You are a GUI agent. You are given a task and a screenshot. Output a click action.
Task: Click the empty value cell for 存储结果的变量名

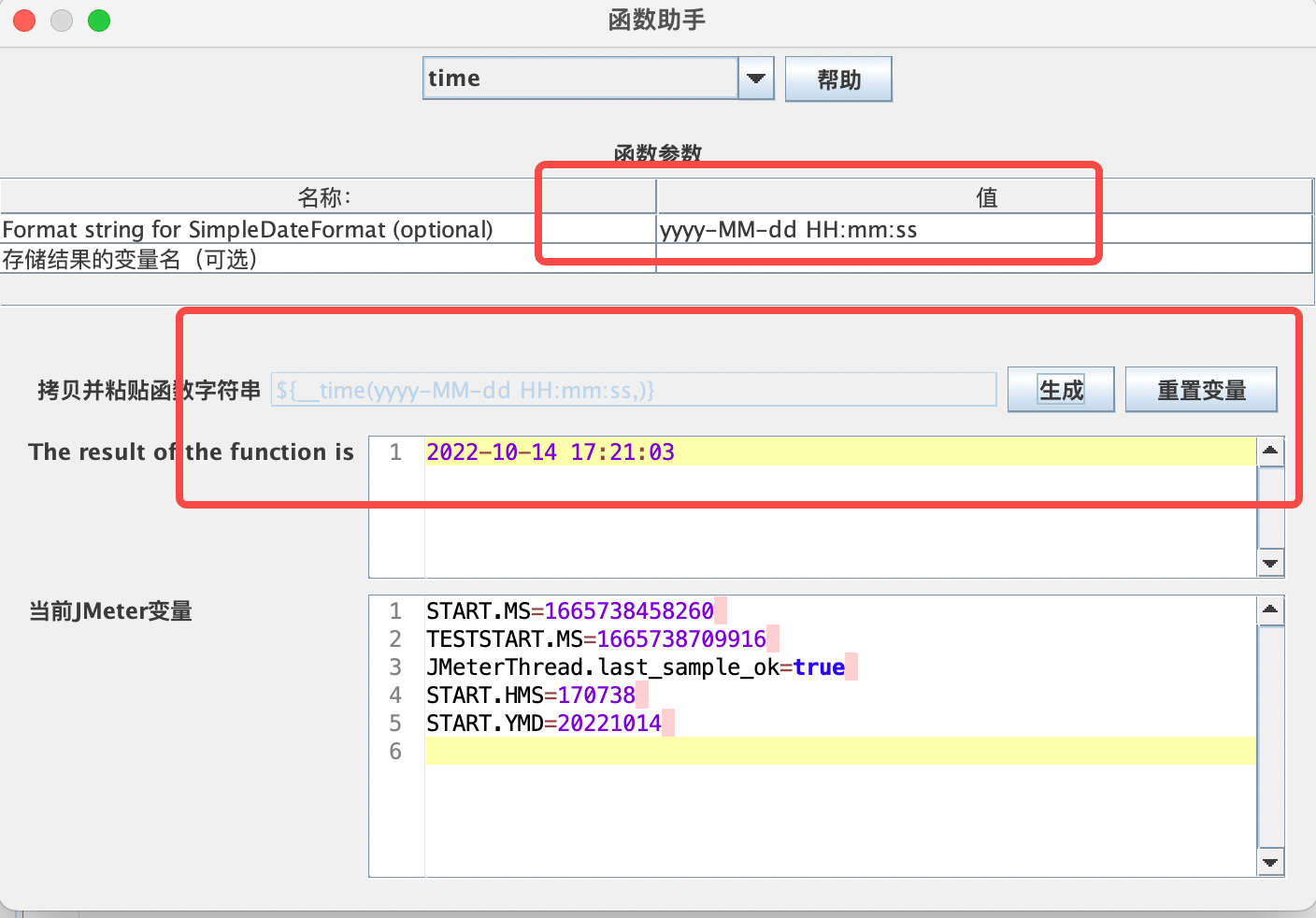pyautogui.click(x=984, y=259)
